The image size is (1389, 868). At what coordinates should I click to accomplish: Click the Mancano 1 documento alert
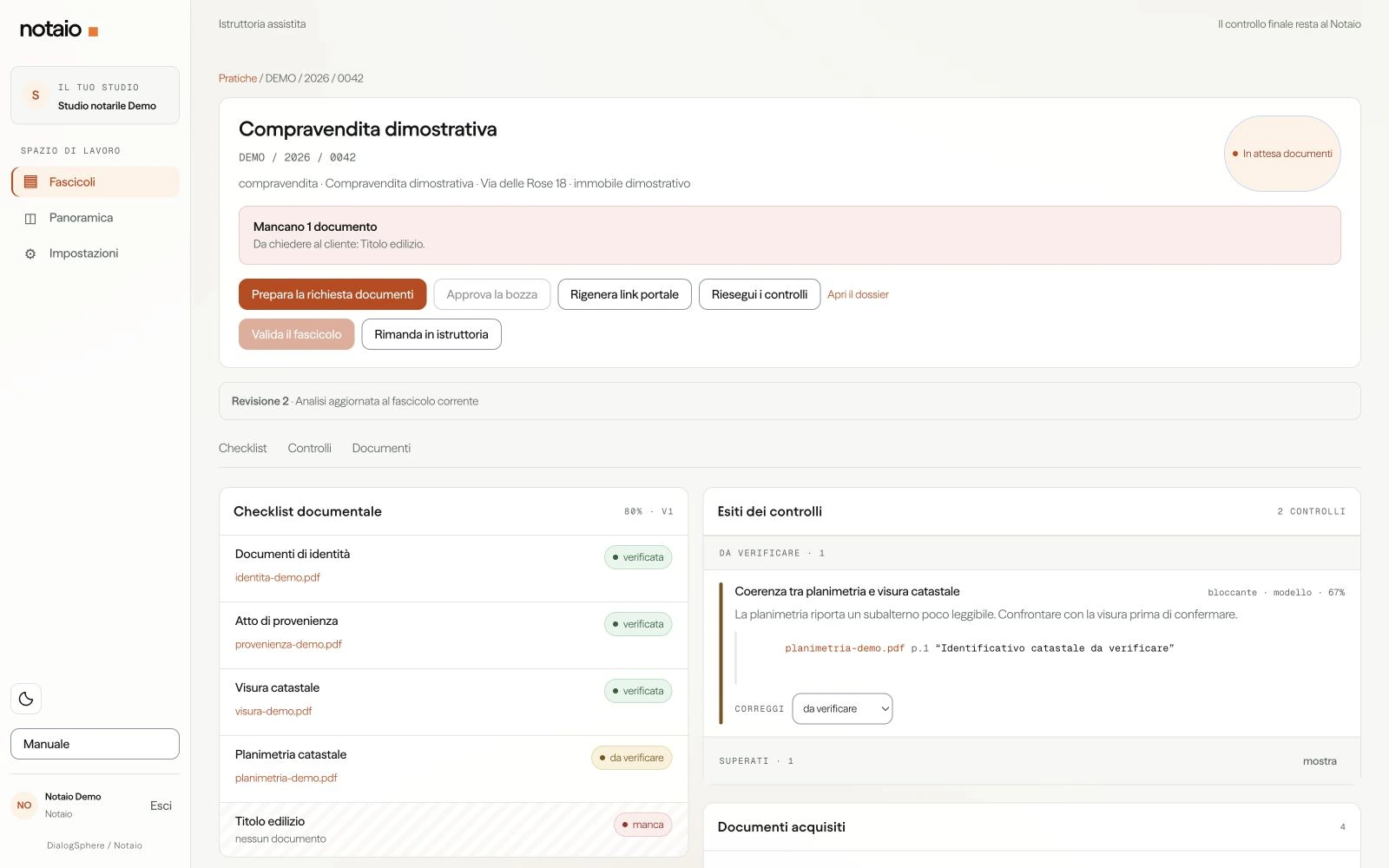point(790,235)
